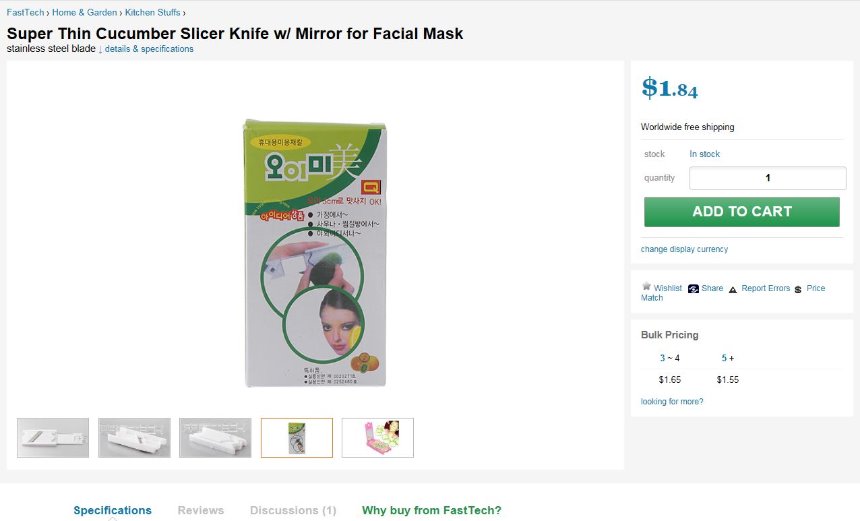Click the Report Errors warning triangle icon
Viewport: 860px width, 521px height.
click(x=732, y=288)
